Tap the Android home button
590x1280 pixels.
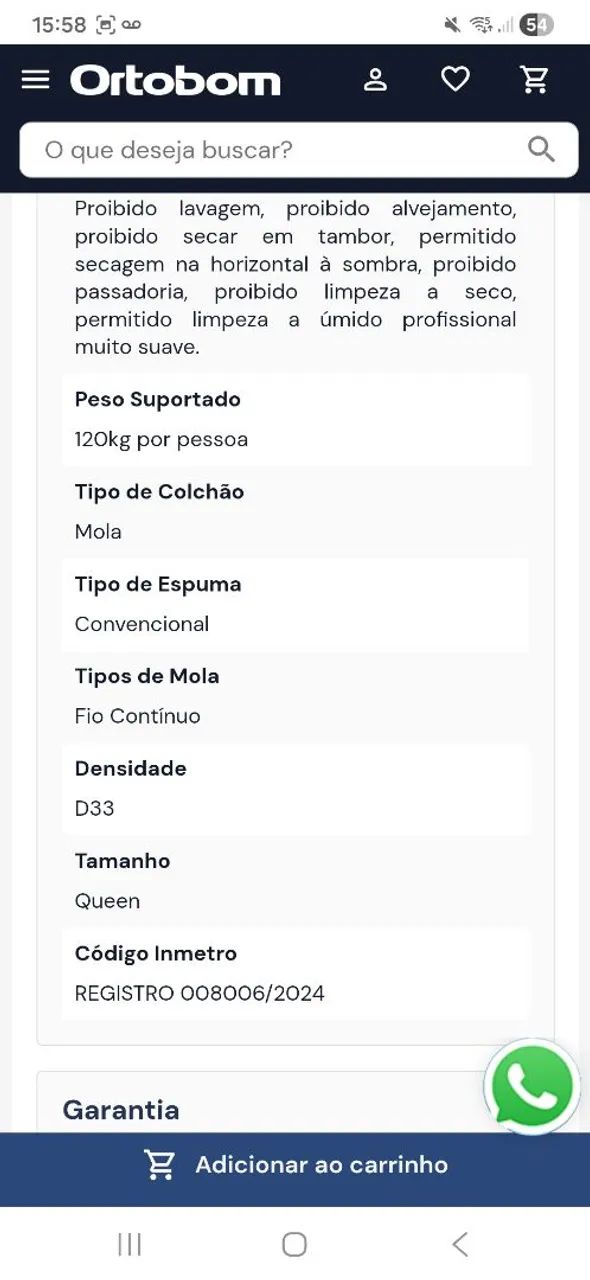click(x=294, y=1244)
